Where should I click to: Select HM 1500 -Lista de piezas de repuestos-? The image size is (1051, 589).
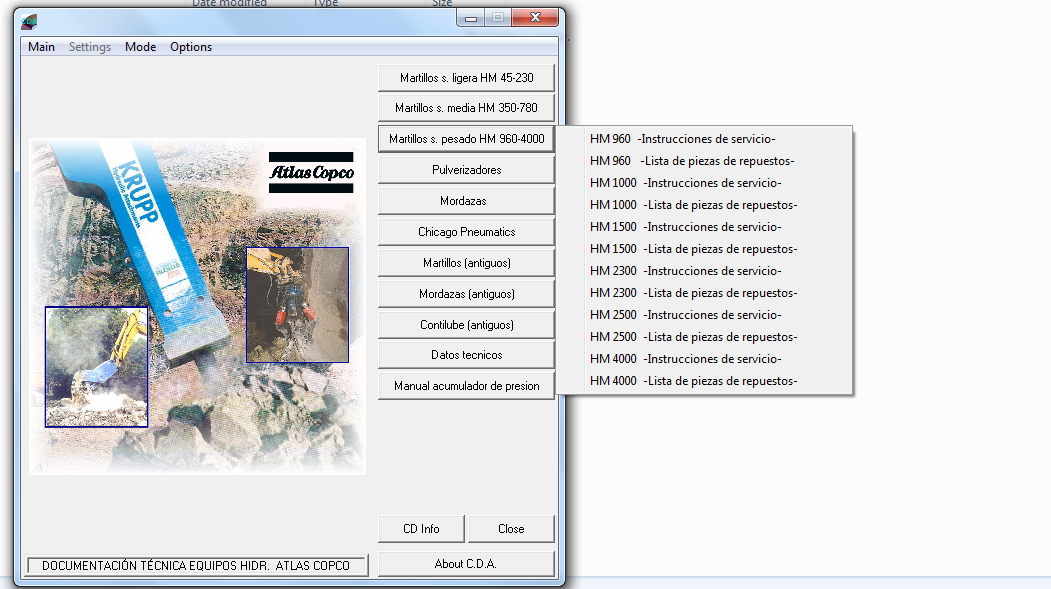[704, 249]
